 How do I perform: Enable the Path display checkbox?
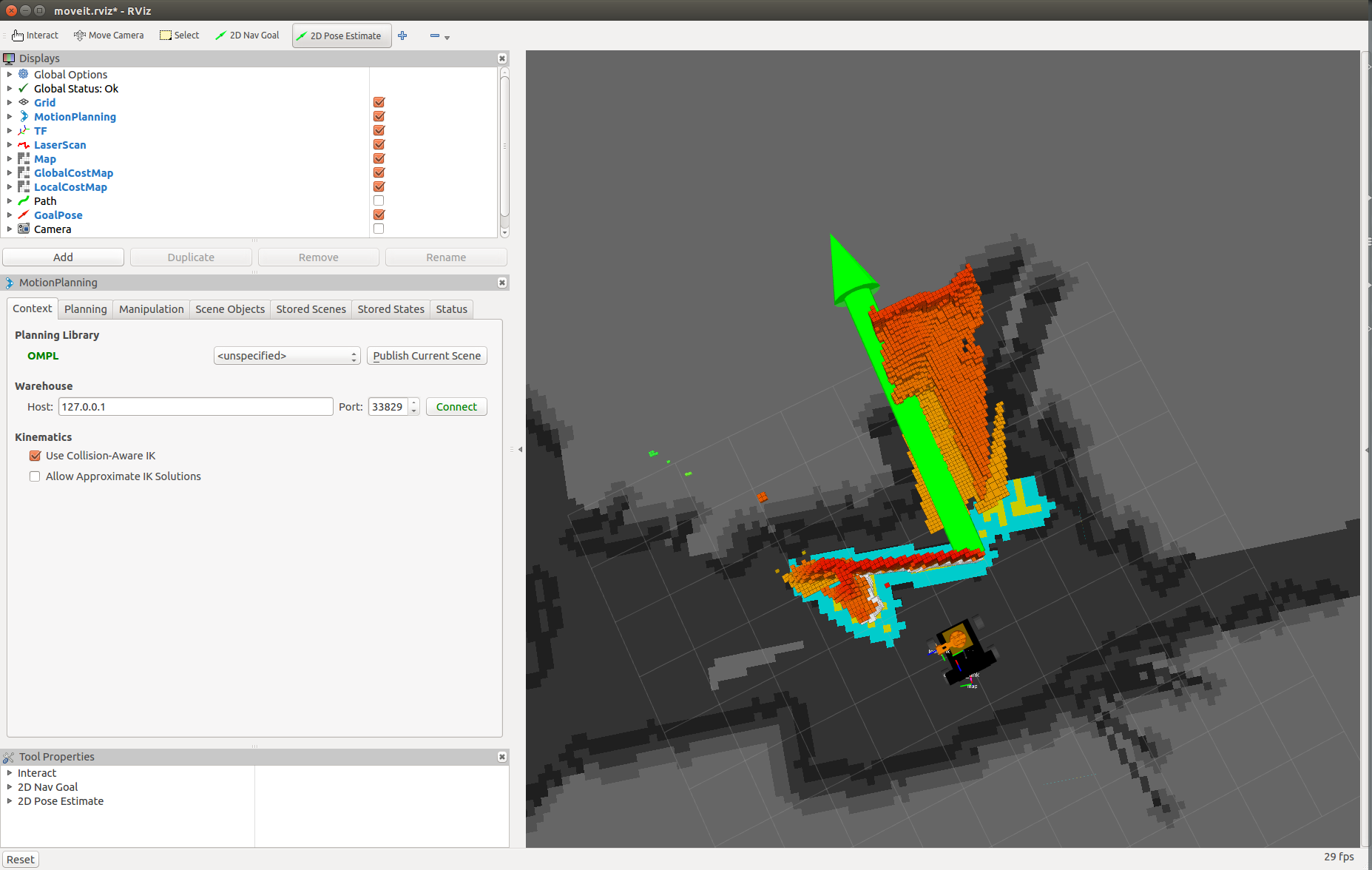click(x=379, y=201)
